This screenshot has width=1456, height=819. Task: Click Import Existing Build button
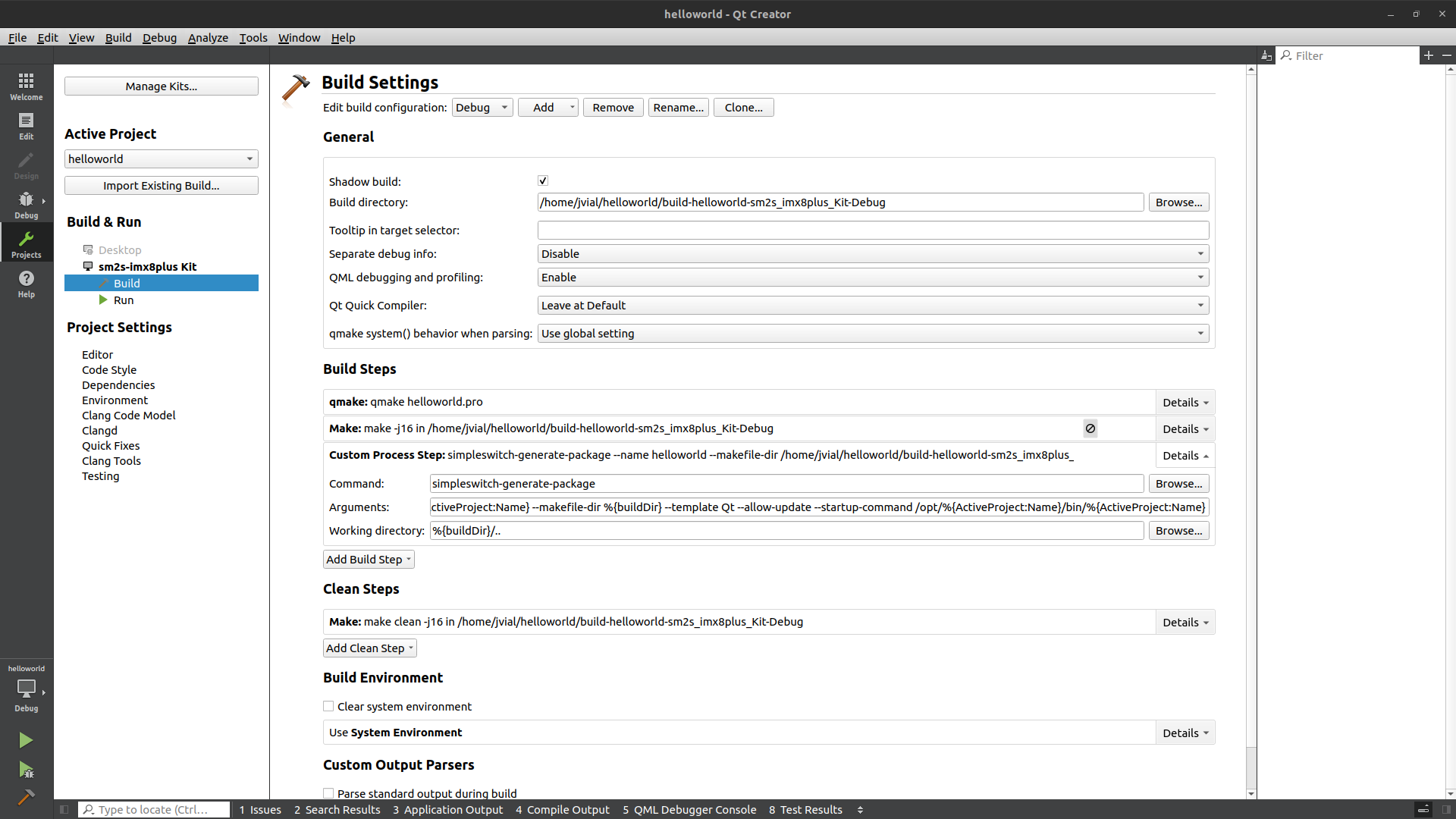(x=161, y=185)
